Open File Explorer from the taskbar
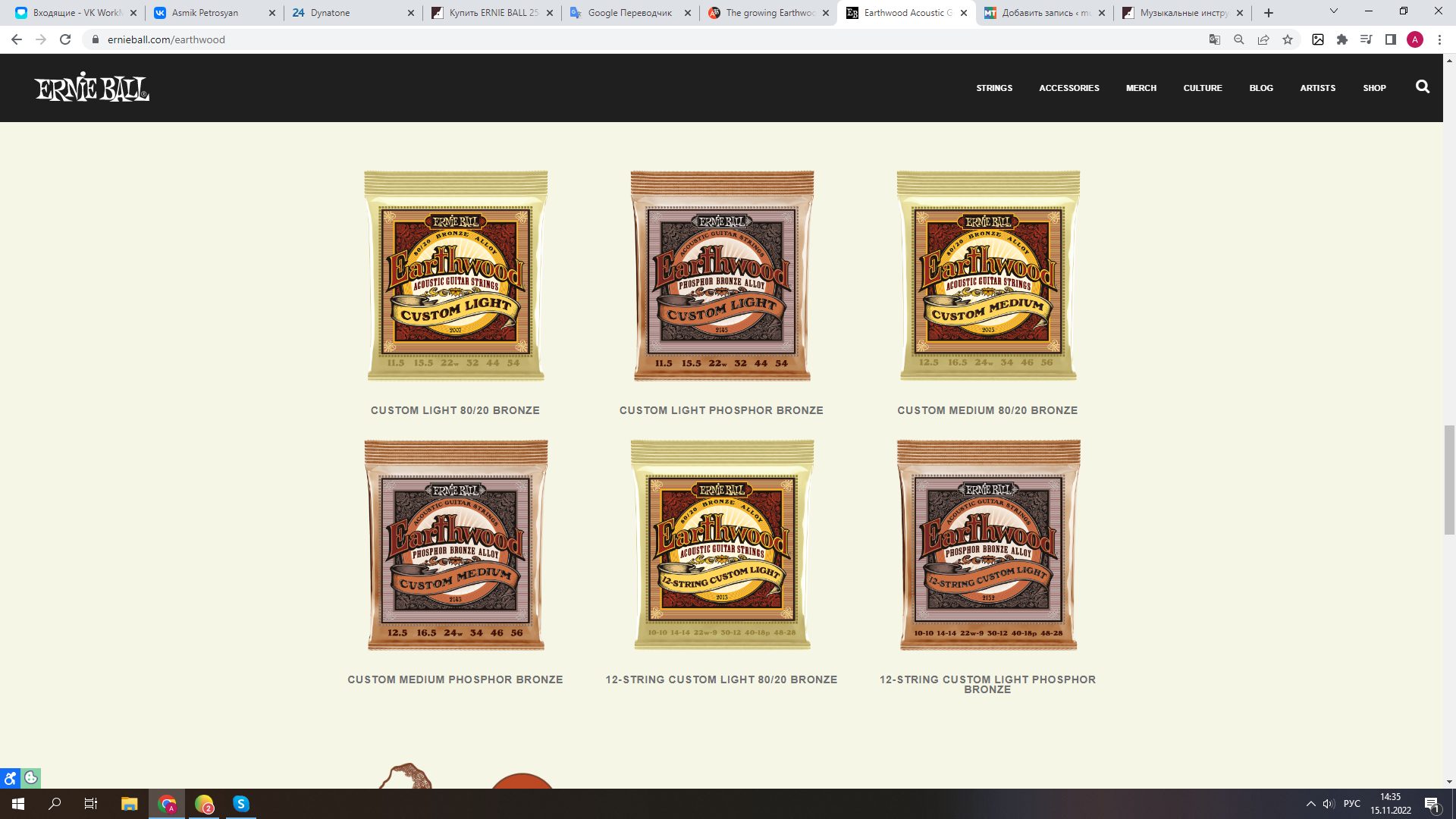This screenshot has height=819, width=1456. pyautogui.click(x=129, y=804)
